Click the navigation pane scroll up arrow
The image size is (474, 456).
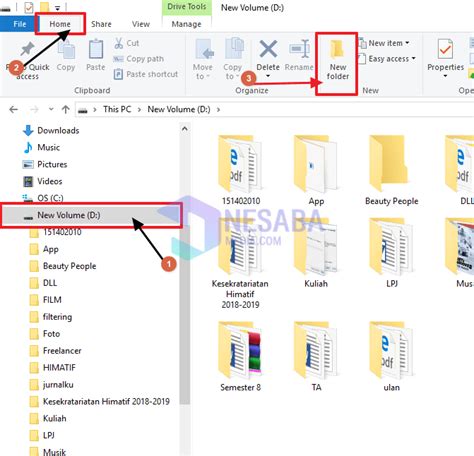pos(185,129)
